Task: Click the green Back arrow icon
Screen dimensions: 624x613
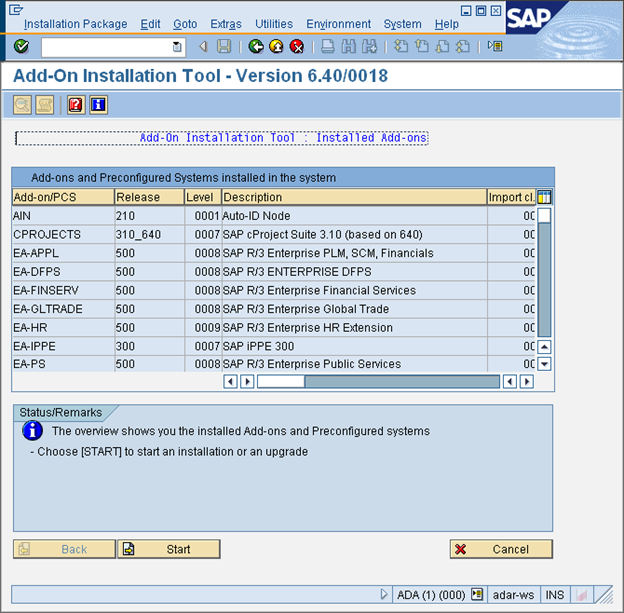Action: pyautogui.click(x=256, y=47)
